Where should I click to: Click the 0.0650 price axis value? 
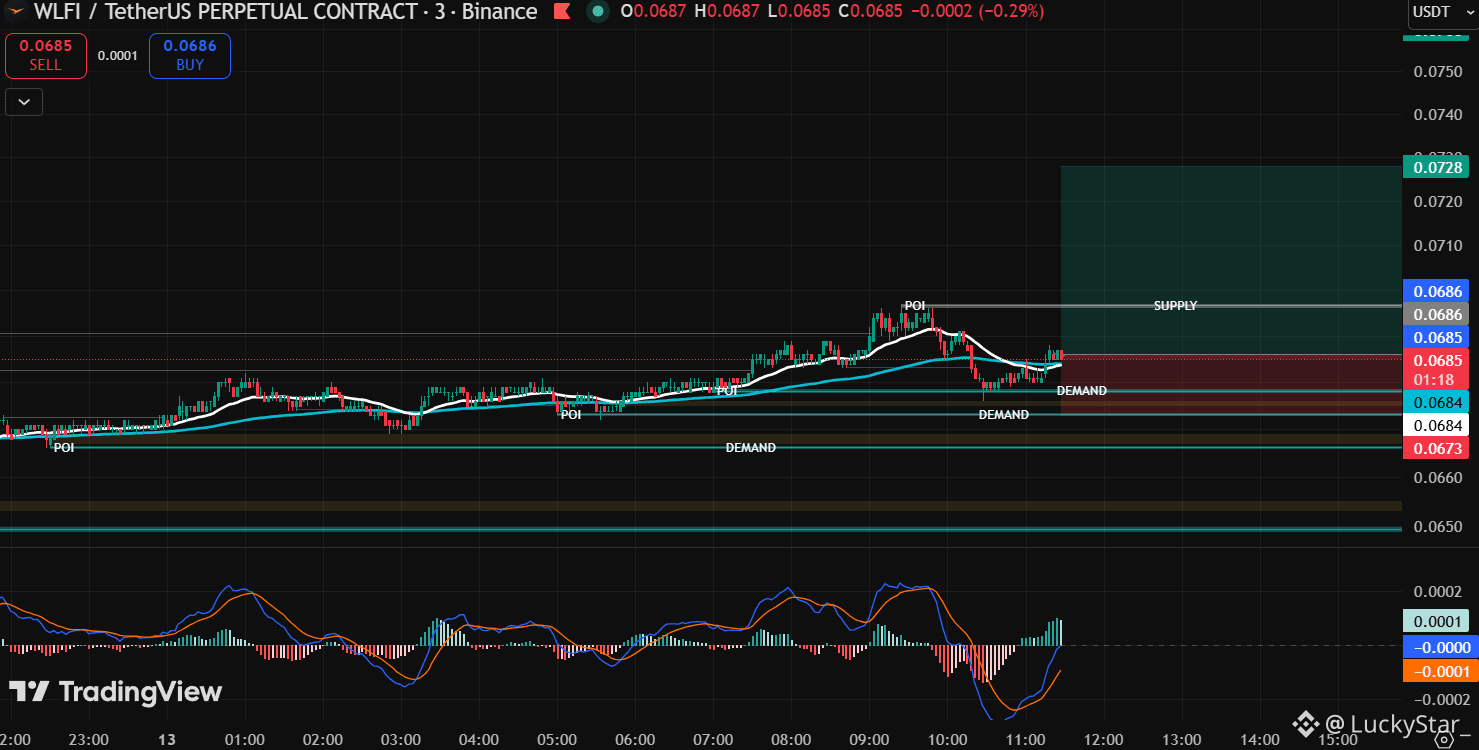[x=1438, y=527]
